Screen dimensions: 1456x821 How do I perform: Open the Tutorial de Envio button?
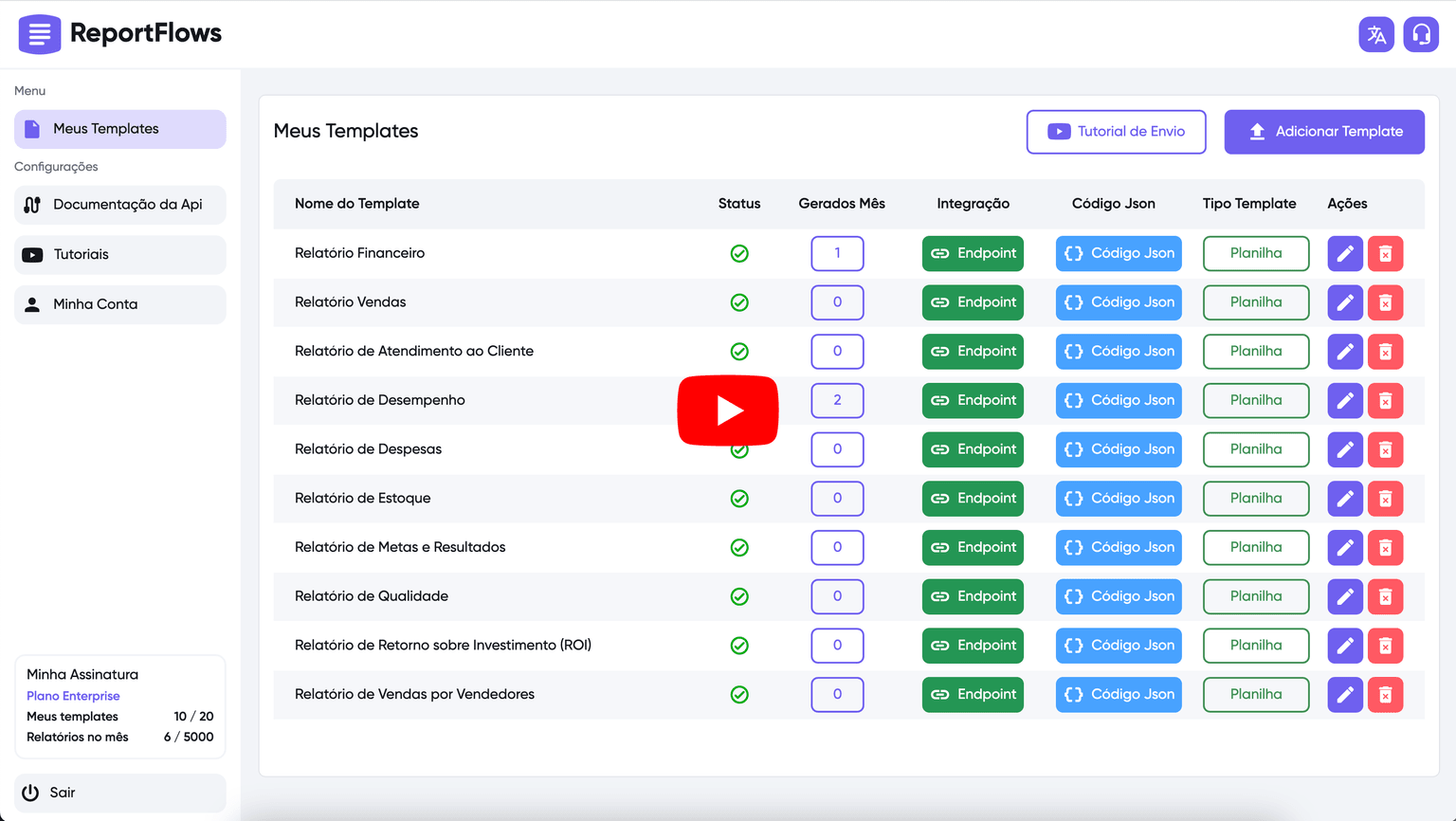pyautogui.click(x=1116, y=132)
